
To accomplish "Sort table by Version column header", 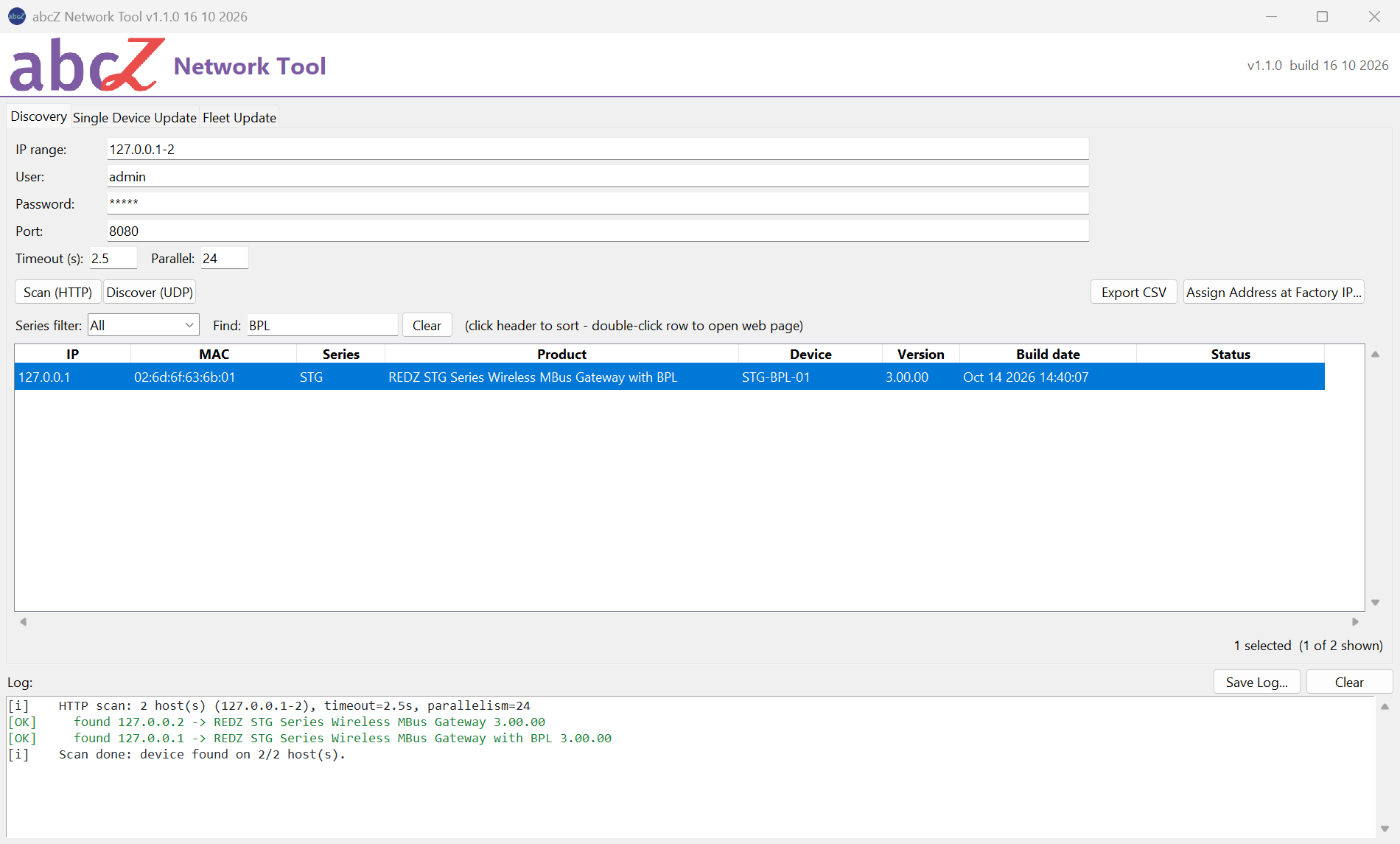I will 920,354.
